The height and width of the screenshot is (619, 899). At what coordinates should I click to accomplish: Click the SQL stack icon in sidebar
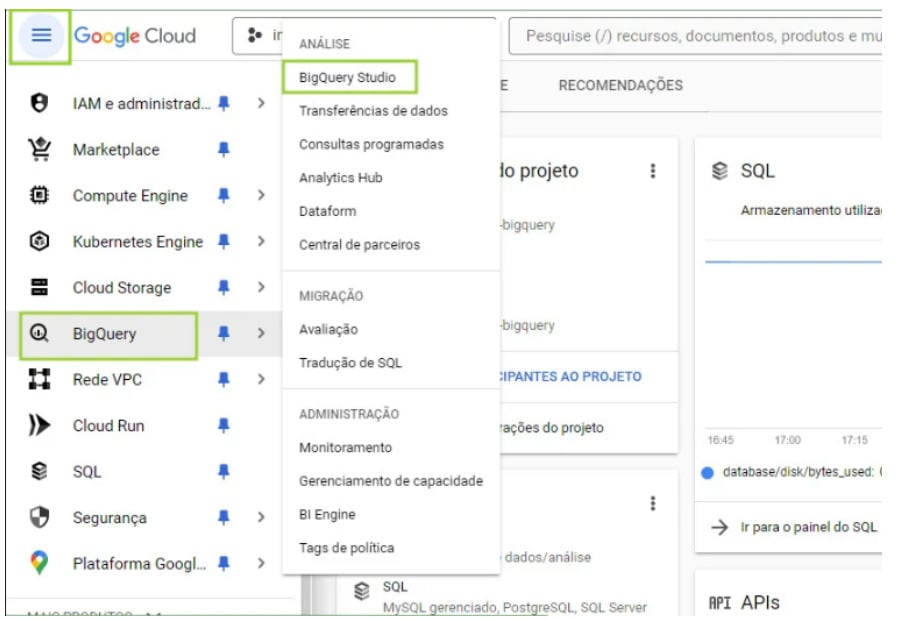pos(39,471)
